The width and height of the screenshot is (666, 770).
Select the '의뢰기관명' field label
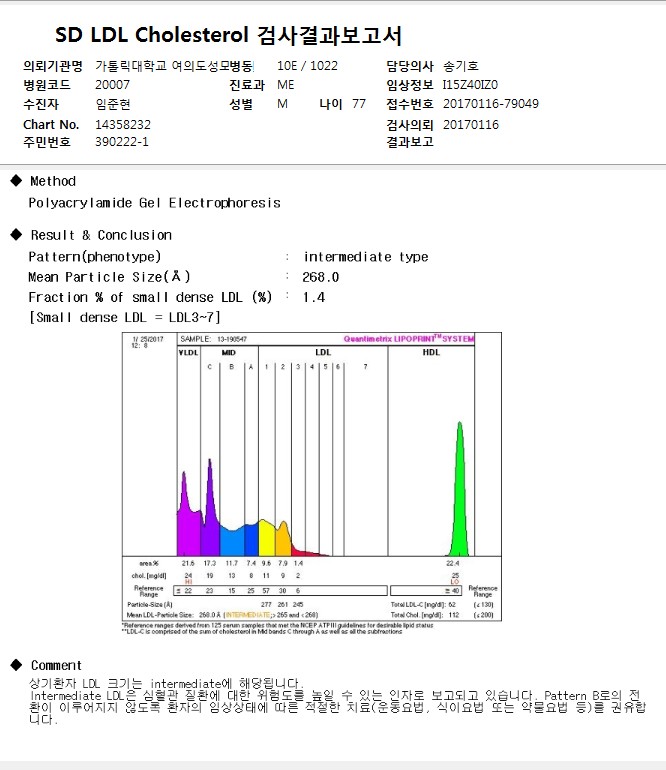point(53,66)
